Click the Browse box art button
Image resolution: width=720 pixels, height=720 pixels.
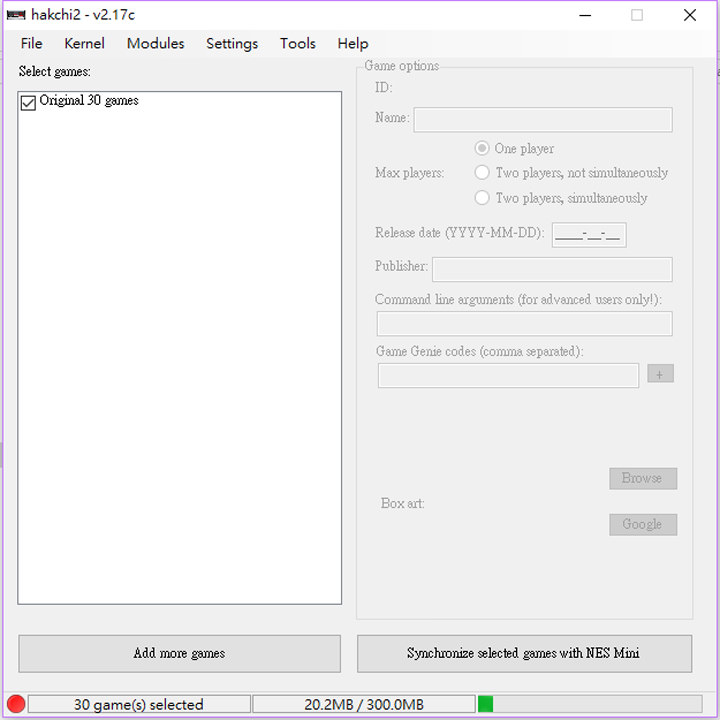[x=642, y=478]
